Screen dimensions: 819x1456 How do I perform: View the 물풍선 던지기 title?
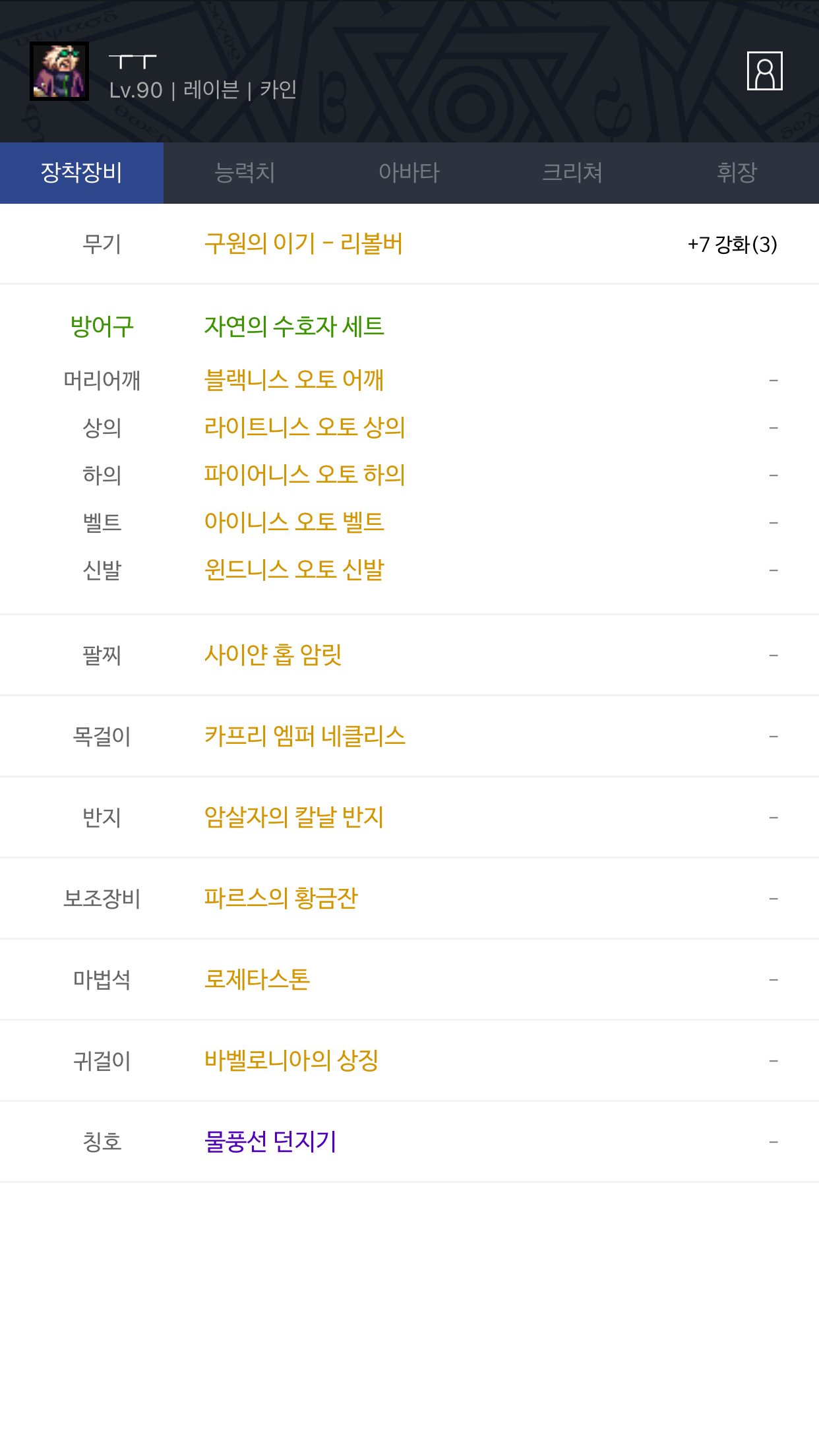[x=270, y=1141]
